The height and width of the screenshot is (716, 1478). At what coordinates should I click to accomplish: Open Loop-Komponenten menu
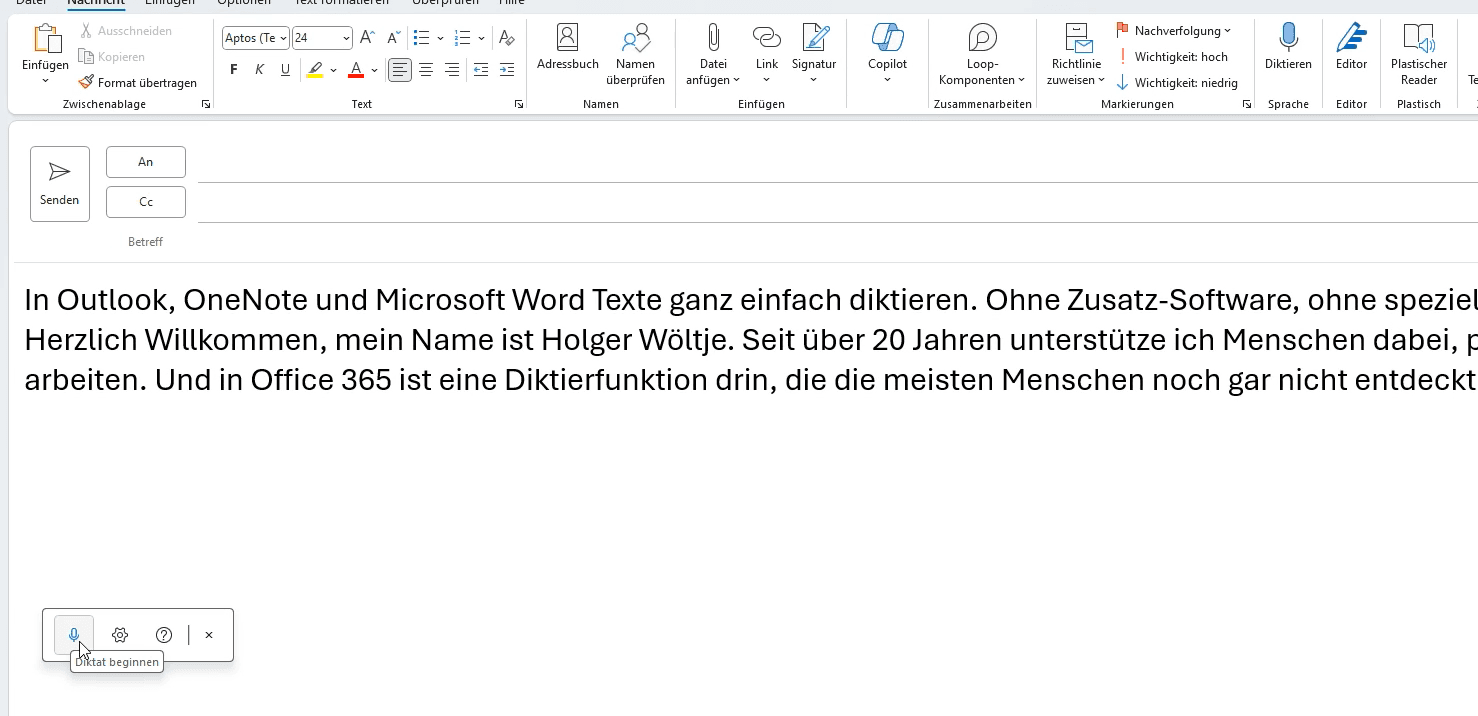pos(982,55)
